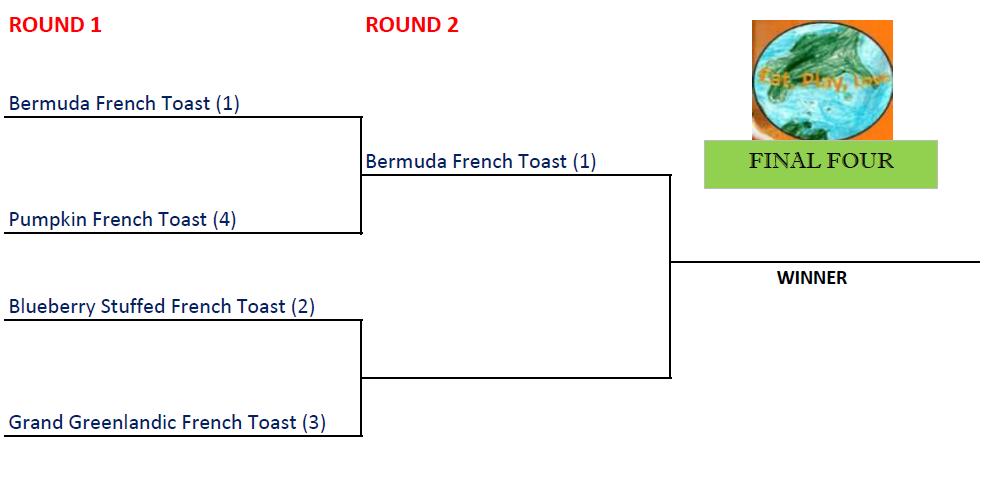Viewport: 988px width, 500px height.
Task: Click seed number (4) beside Pumpkin
Action: (x=224, y=219)
